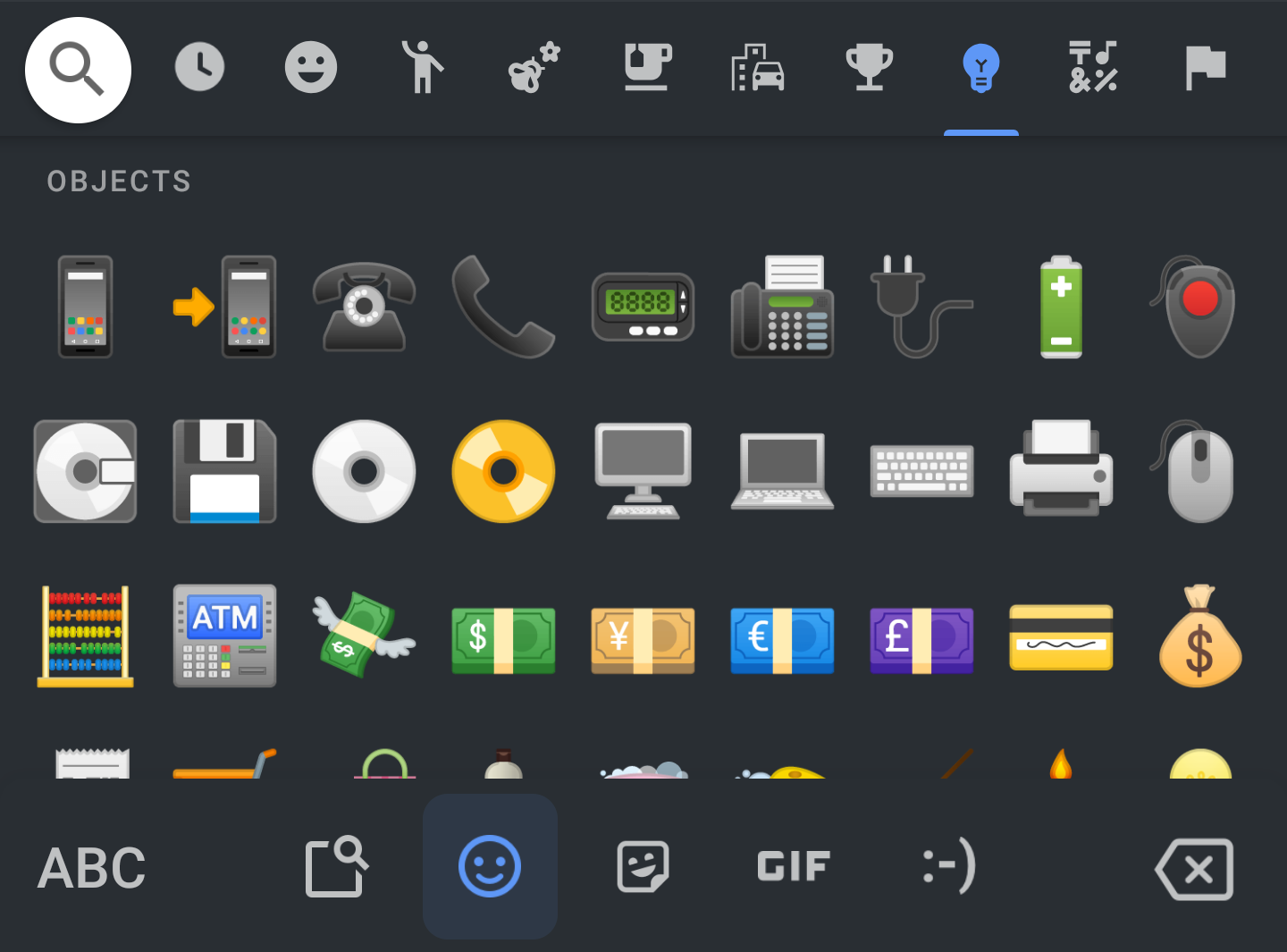
Task: Choose the yellow DVD emoji
Action: click(x=503, y=471)
